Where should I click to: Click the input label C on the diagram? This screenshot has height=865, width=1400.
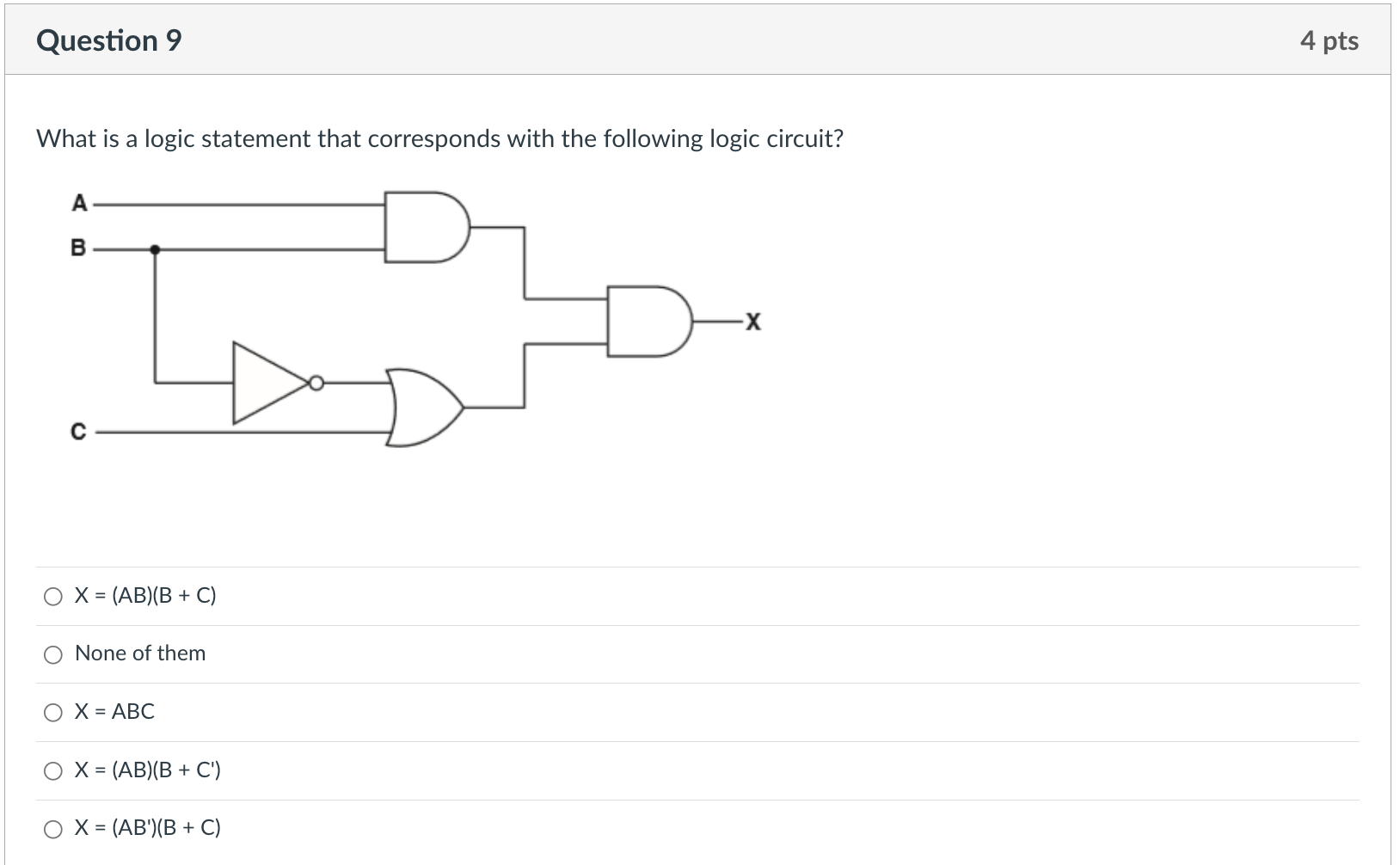click(78, 432)
